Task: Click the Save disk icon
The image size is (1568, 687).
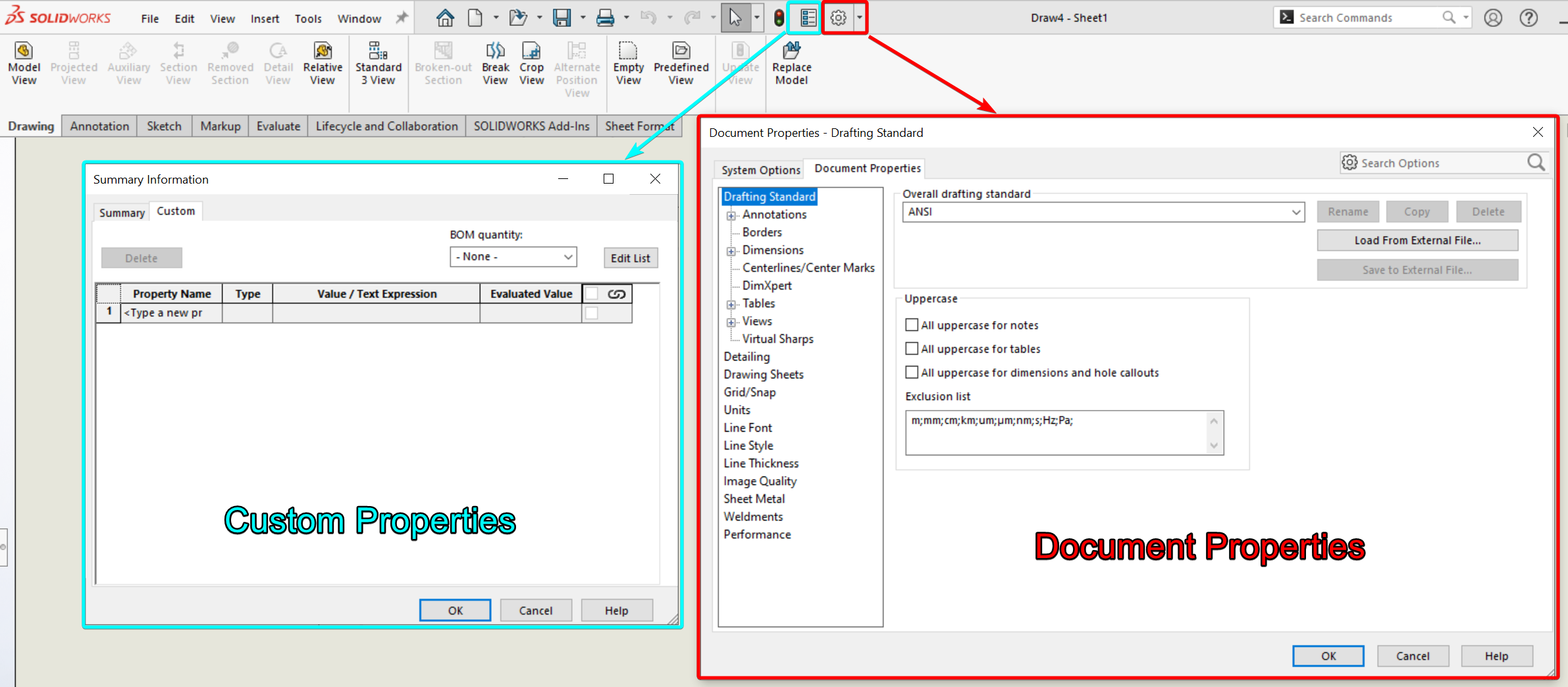Action: (562, 18)
